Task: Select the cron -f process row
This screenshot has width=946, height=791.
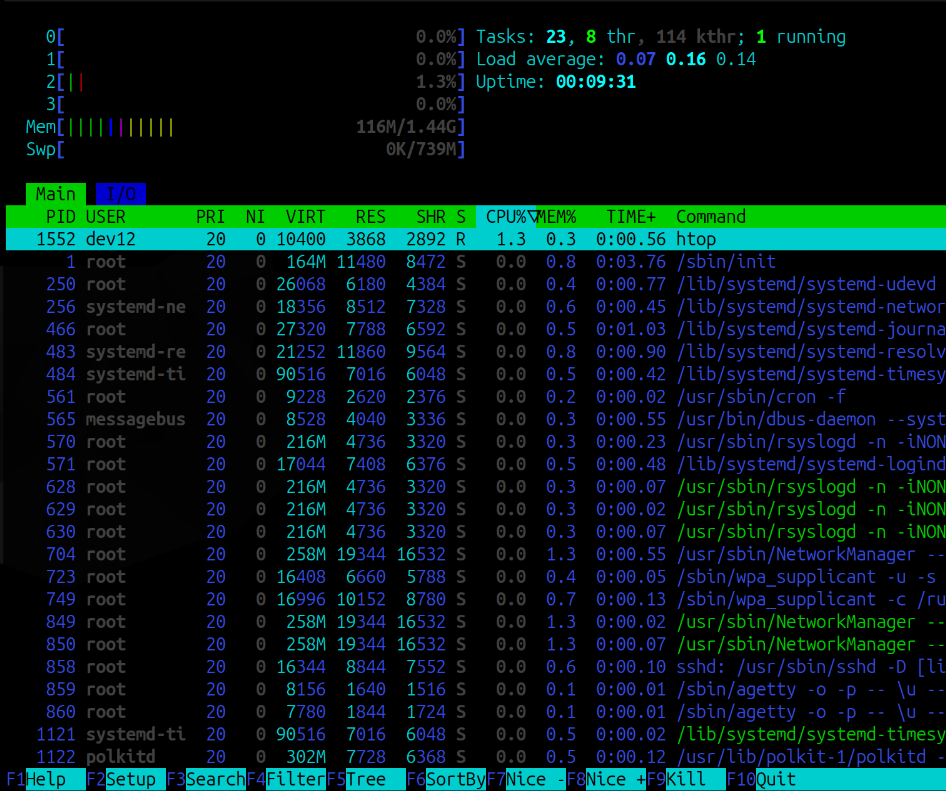Action: tap(476, 397)
